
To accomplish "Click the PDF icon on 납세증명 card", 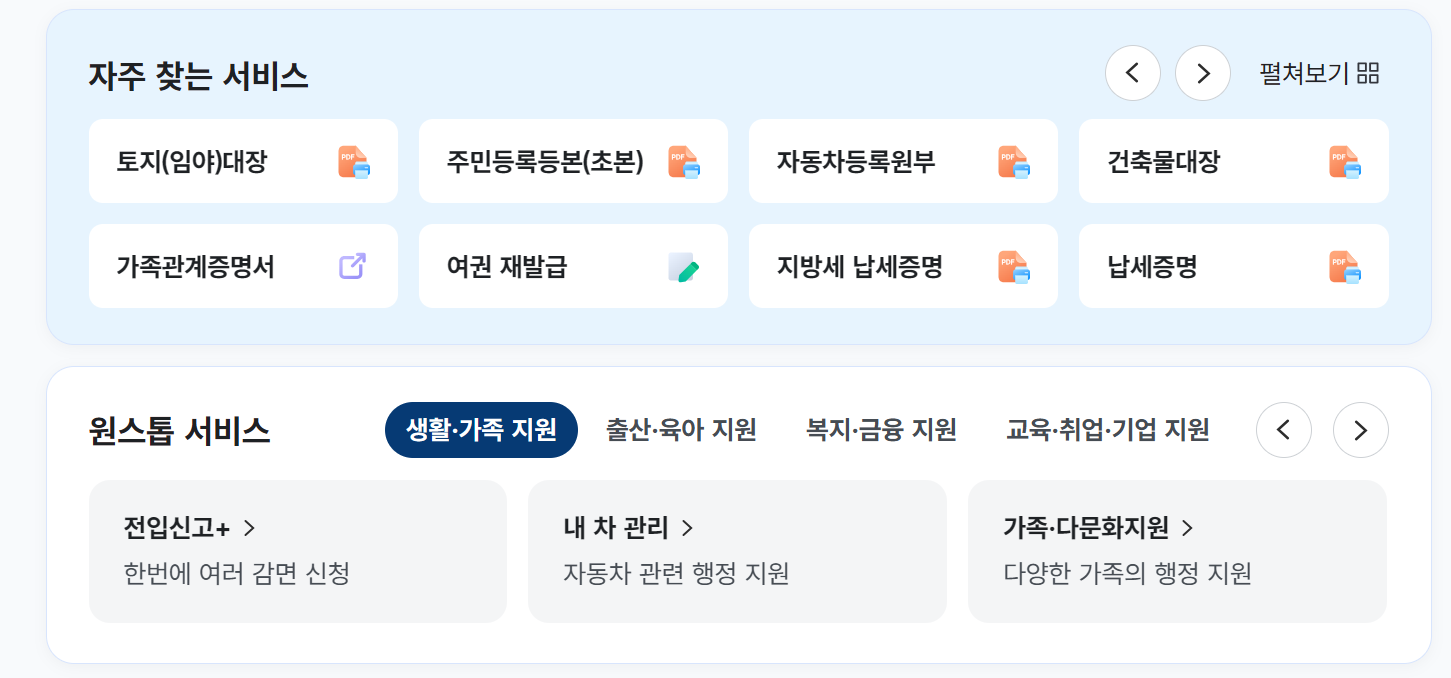I will click(1345, 266).
